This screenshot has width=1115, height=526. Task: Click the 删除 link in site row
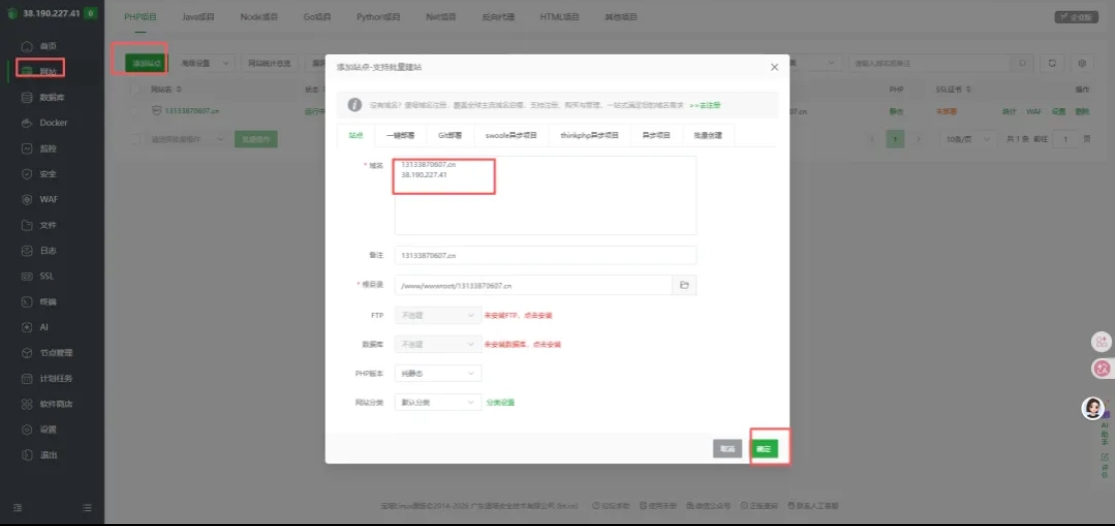click(1082, 112)
